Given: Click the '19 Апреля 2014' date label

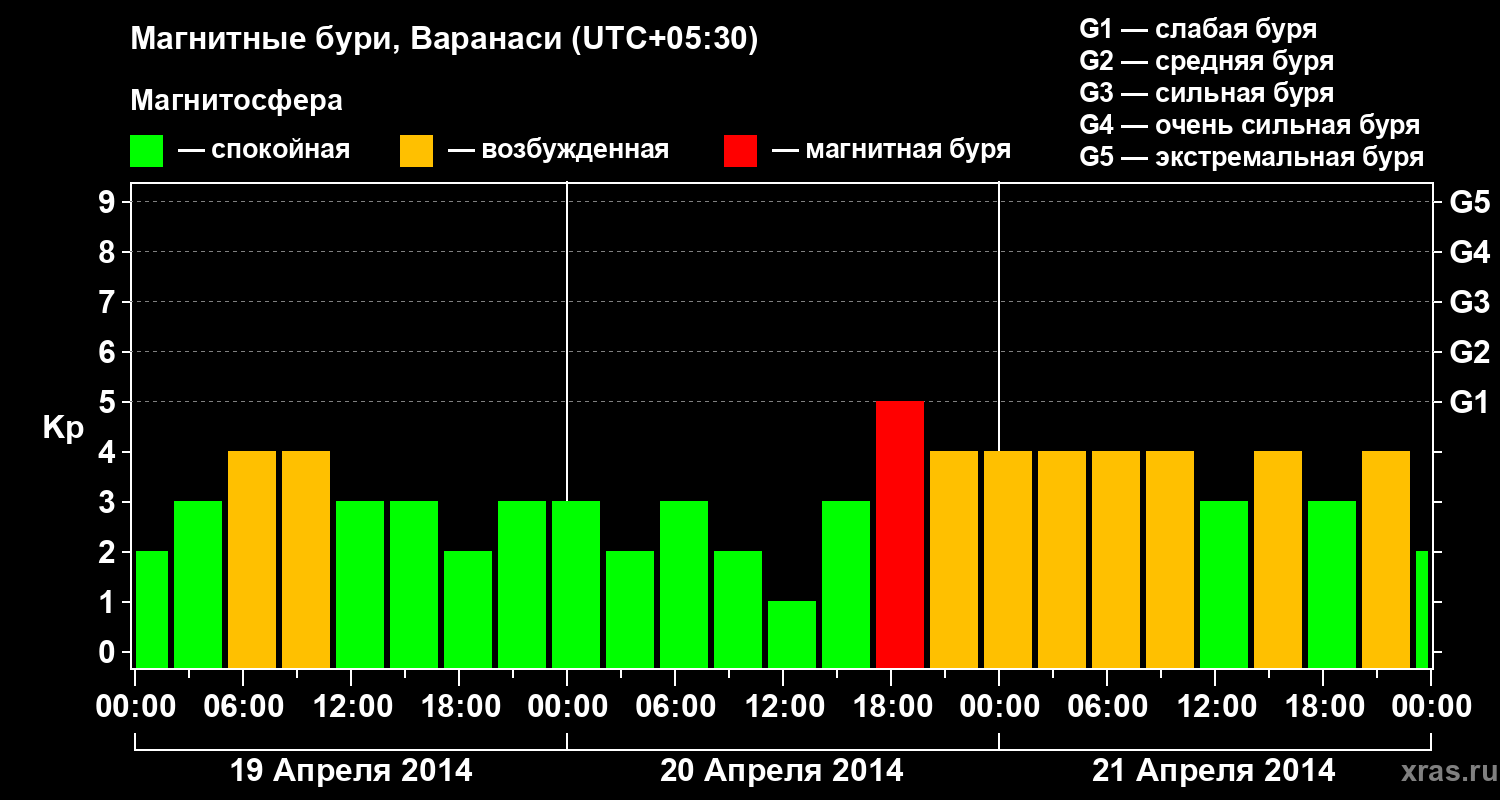Looking at the screenshot, I should 352,771.
